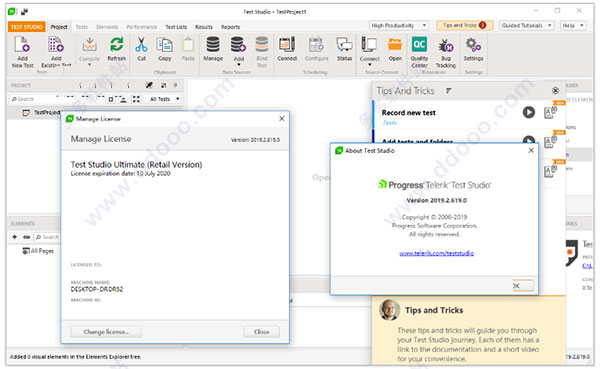Close the About Test Studio dialog with X
This screenshot has width=600, height=369.
click(531, 150)
